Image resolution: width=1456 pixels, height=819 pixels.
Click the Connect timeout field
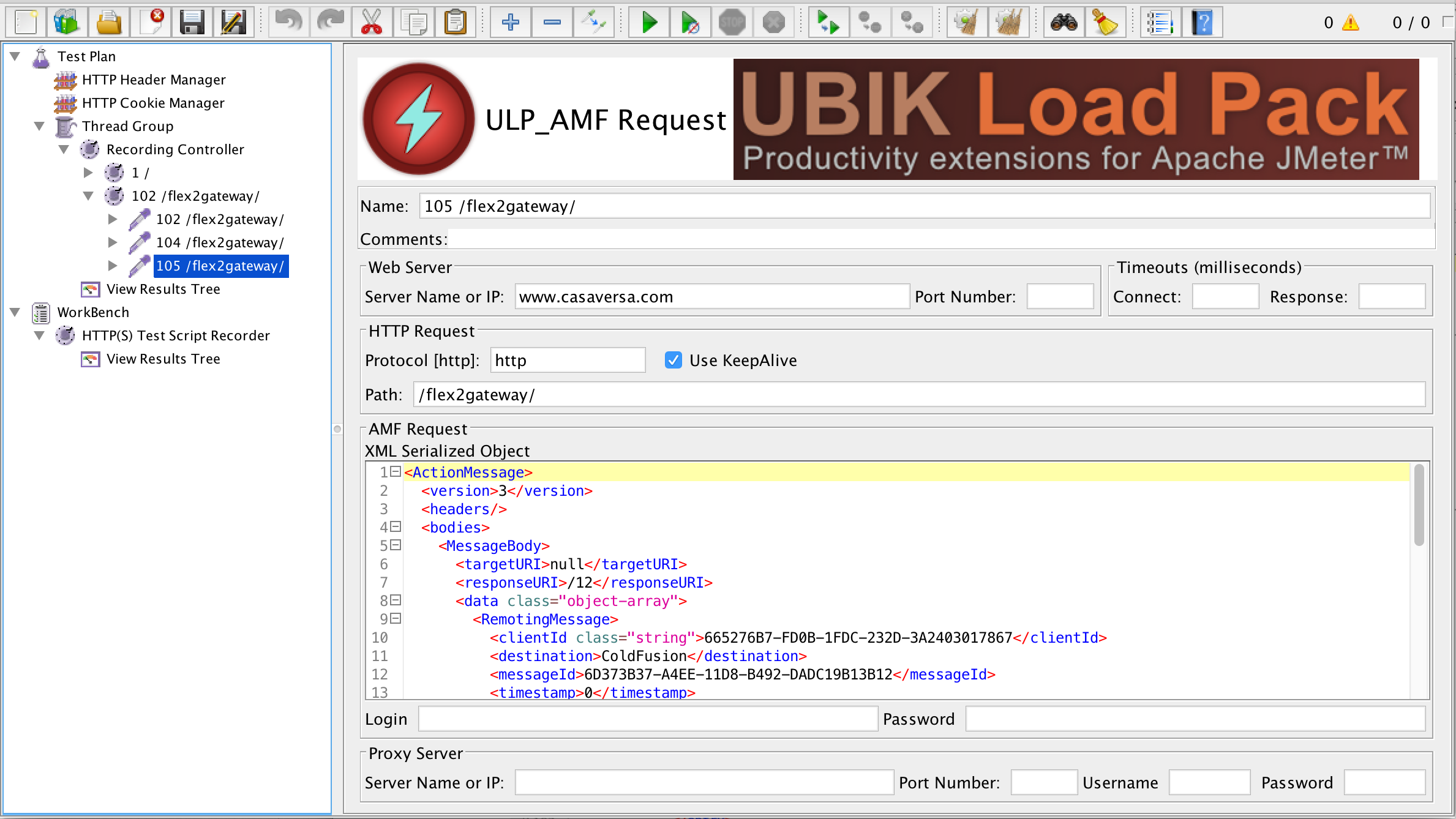(x=1226, y=297)
